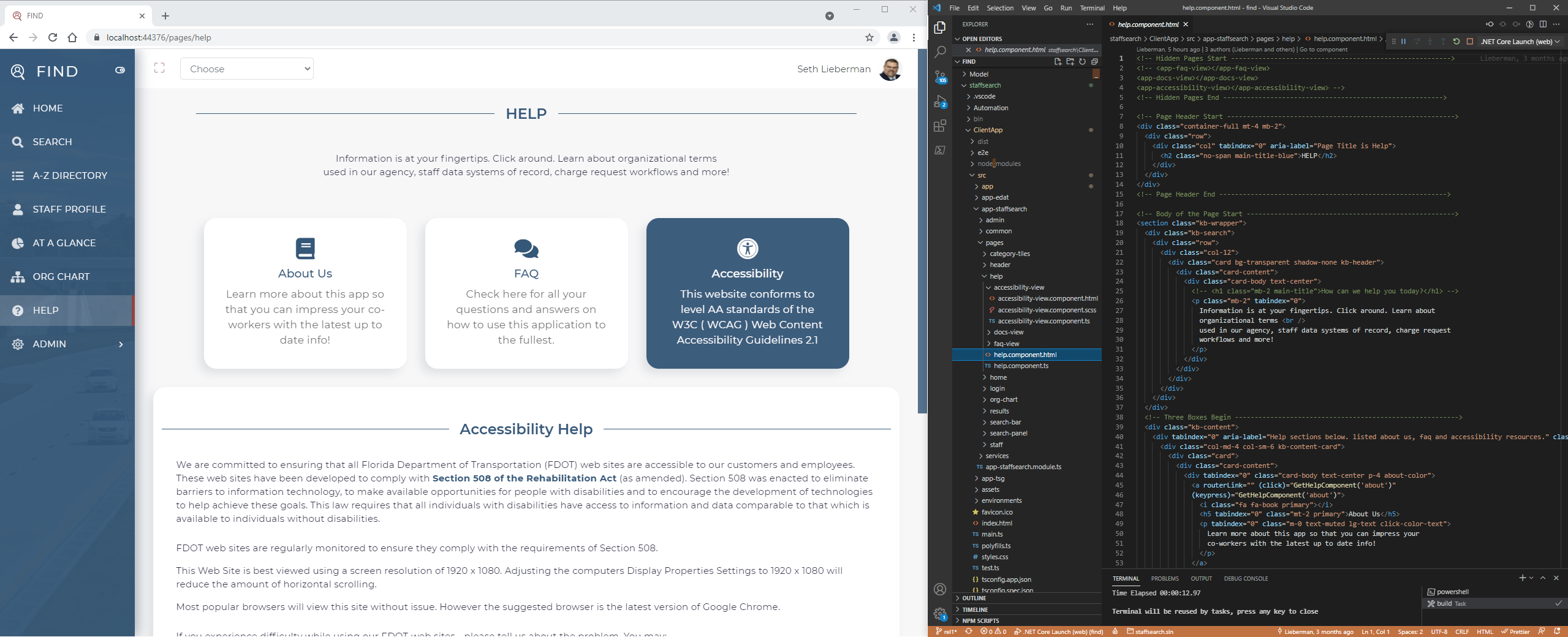This screenshot has width=1568, height=637.
Task: Toggle the FIND sidebar collapse switch
Action: pyautogui.click(x=120, y=70)
